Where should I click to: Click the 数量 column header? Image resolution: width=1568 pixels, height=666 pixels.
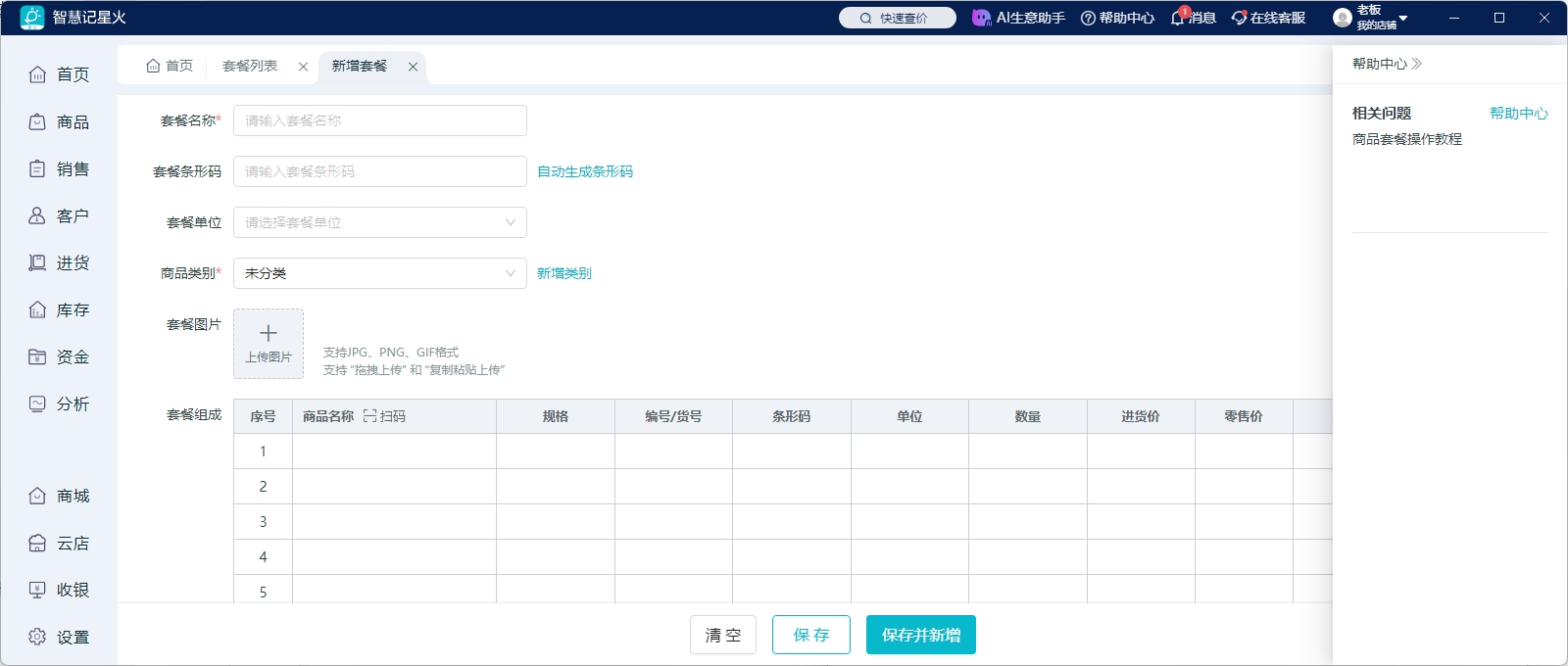click(x=1028, y=416)
